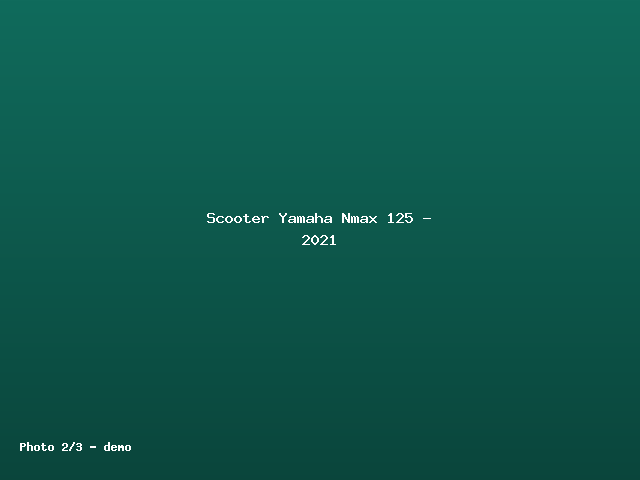Click the 'Photo 2/3 - demo' caption
This screenshot has height=480, width=640.
pyautogui.click(x=76, y=447)
